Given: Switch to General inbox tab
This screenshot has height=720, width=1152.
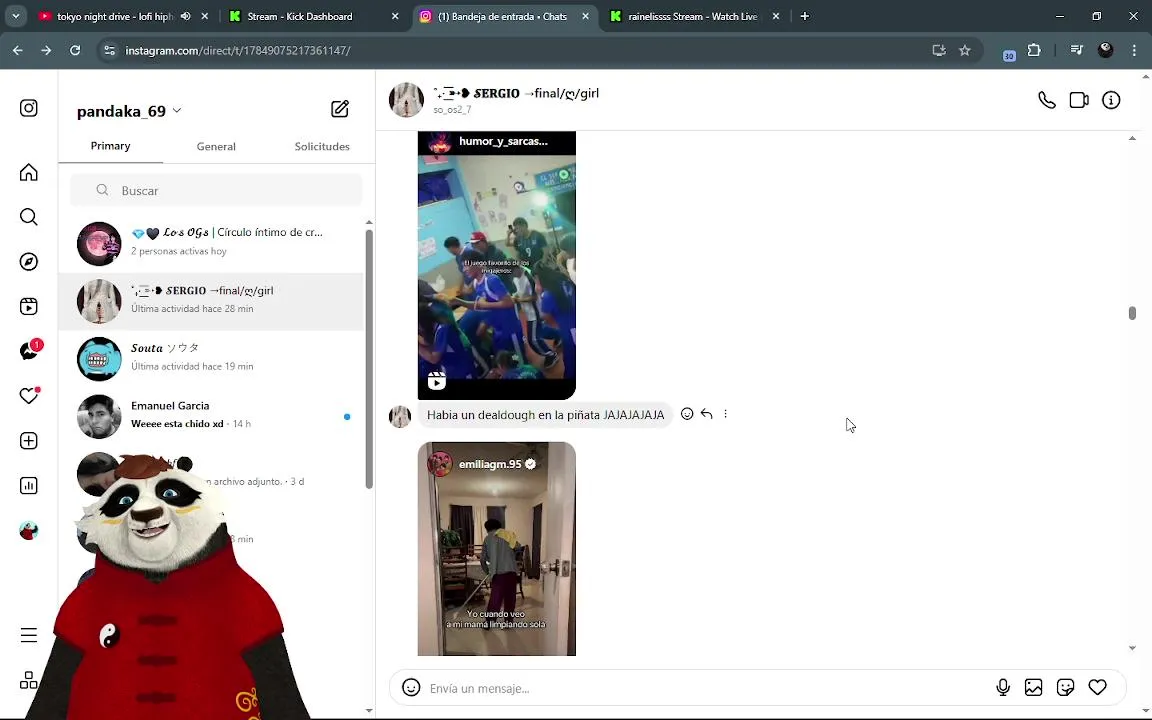Looking at the screenshot, I should click(x=216, y=146).
